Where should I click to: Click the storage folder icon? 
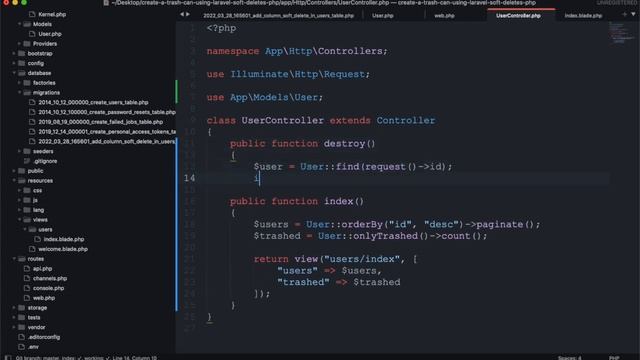[22, 308]
